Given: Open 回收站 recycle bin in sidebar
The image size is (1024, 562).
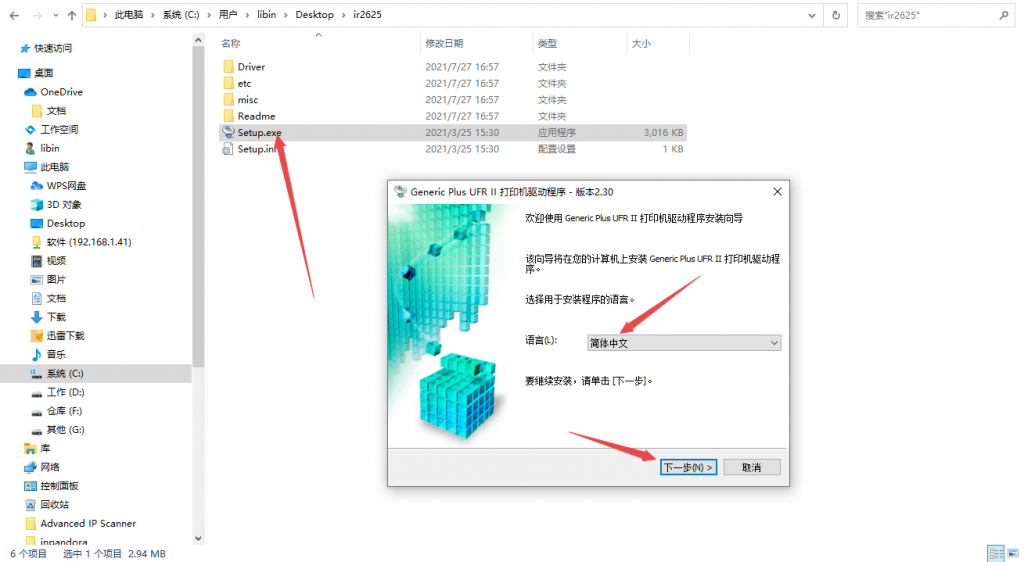Looking at the screenshot, I should pyautogui.click(x=54, y=505).
